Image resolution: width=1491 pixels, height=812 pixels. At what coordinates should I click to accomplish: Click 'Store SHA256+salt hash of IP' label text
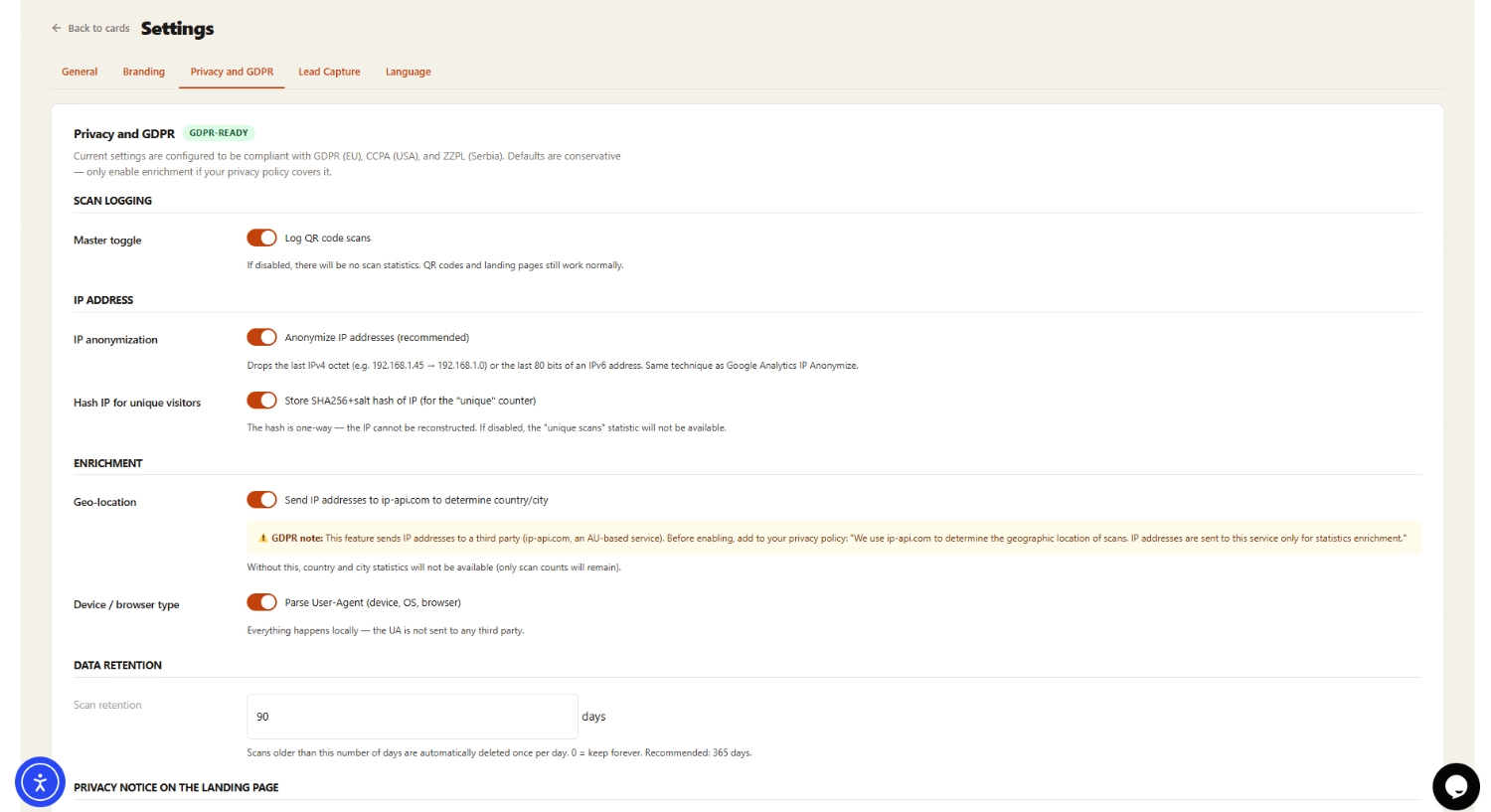[x=411, y=402]
